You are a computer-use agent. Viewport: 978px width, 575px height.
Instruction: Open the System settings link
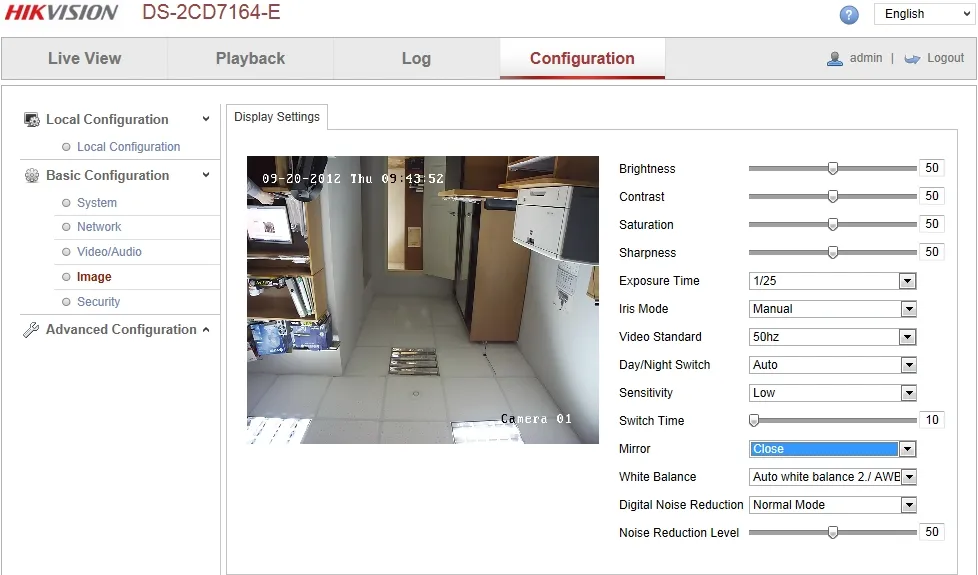tap(97, 203)
